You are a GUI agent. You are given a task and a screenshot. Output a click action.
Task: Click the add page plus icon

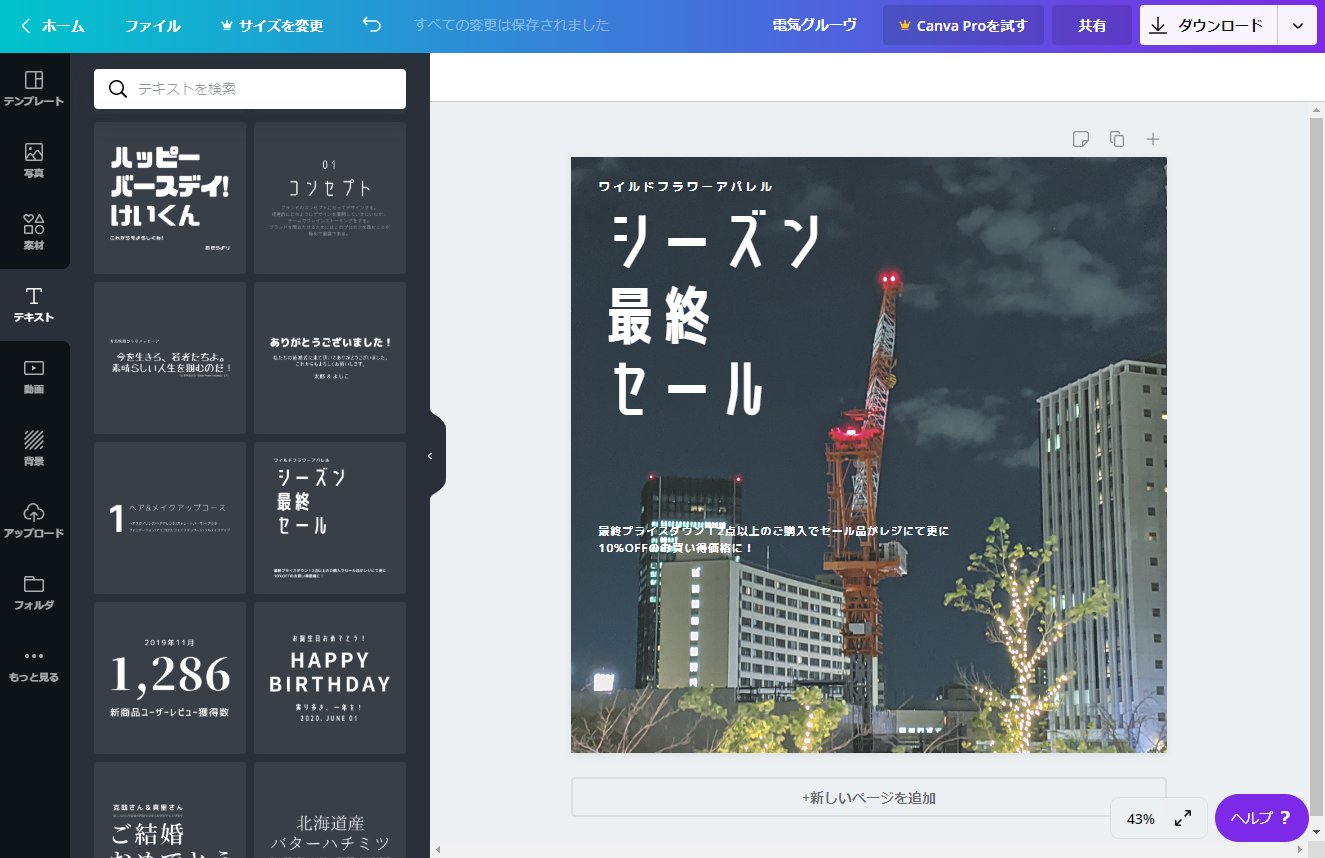tap(1153, 139)
